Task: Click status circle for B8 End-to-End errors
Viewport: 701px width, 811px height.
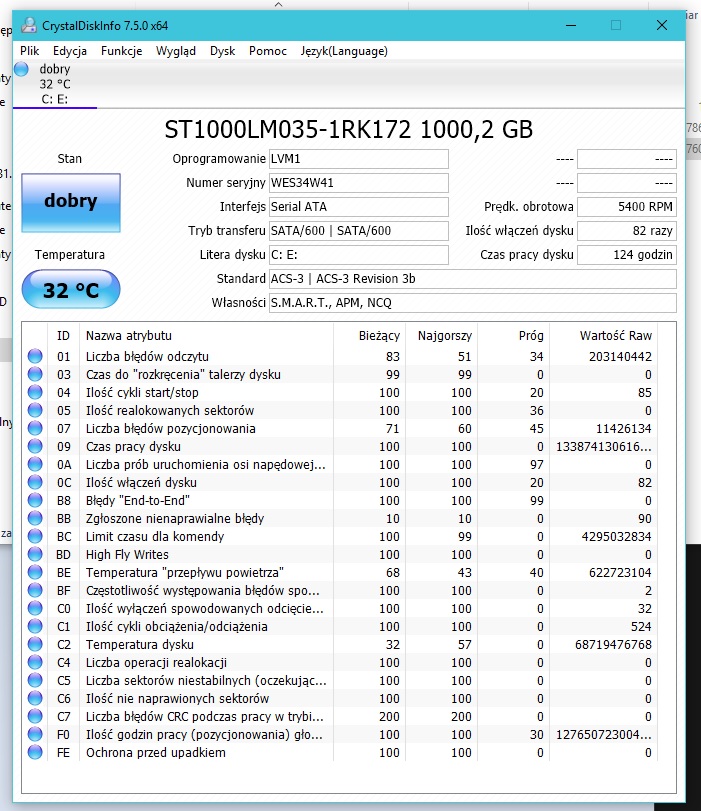Action: point(35,501)
